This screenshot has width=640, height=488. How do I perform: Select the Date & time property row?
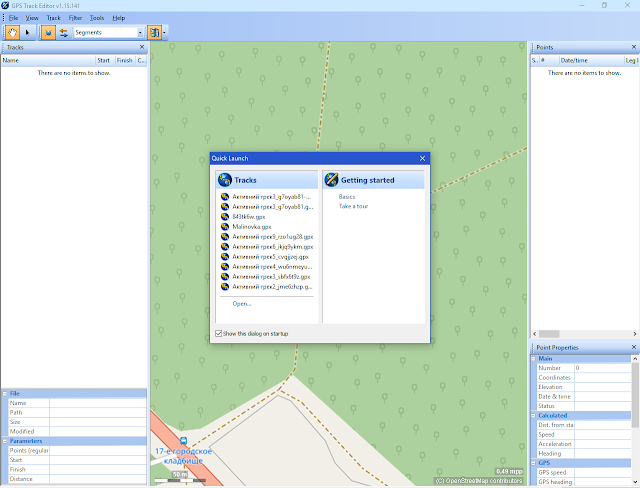(x=583, y=397)
